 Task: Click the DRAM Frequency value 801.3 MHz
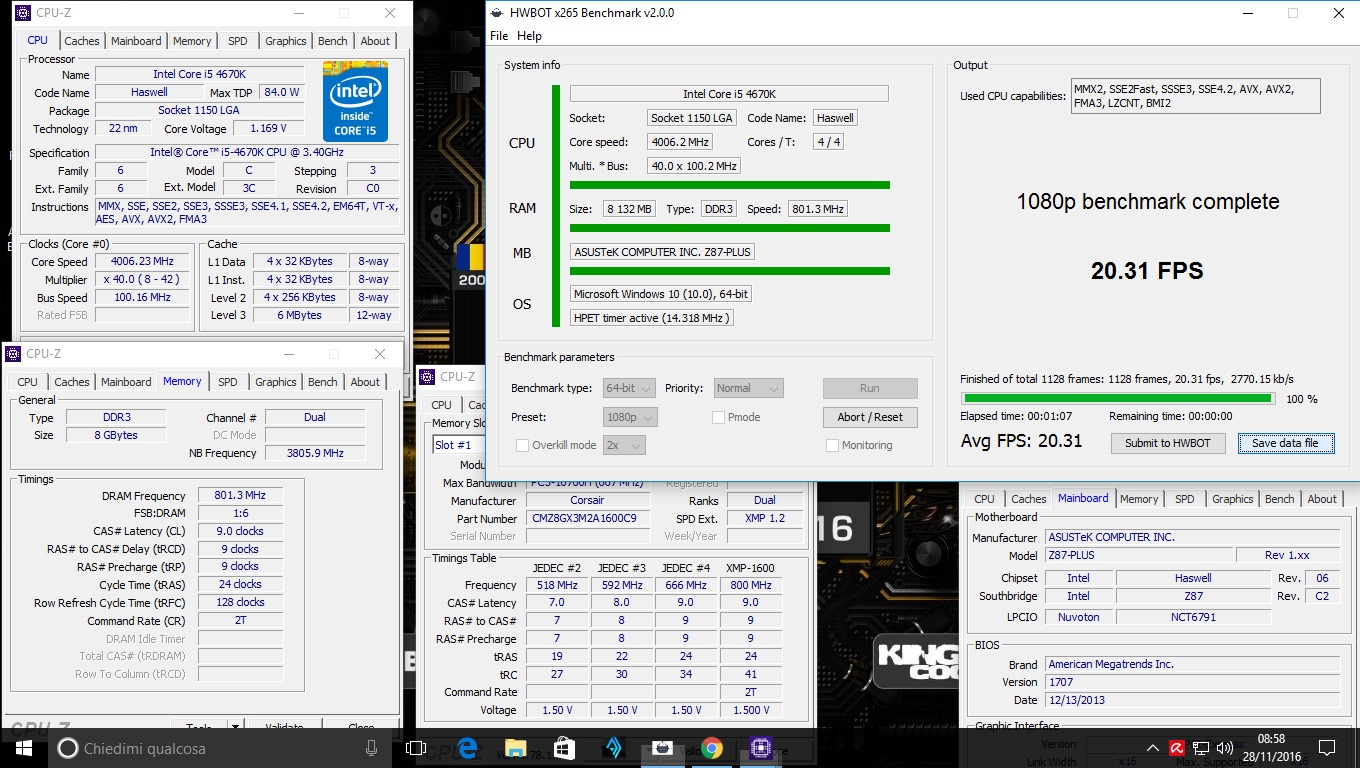(x=240, y=496)
